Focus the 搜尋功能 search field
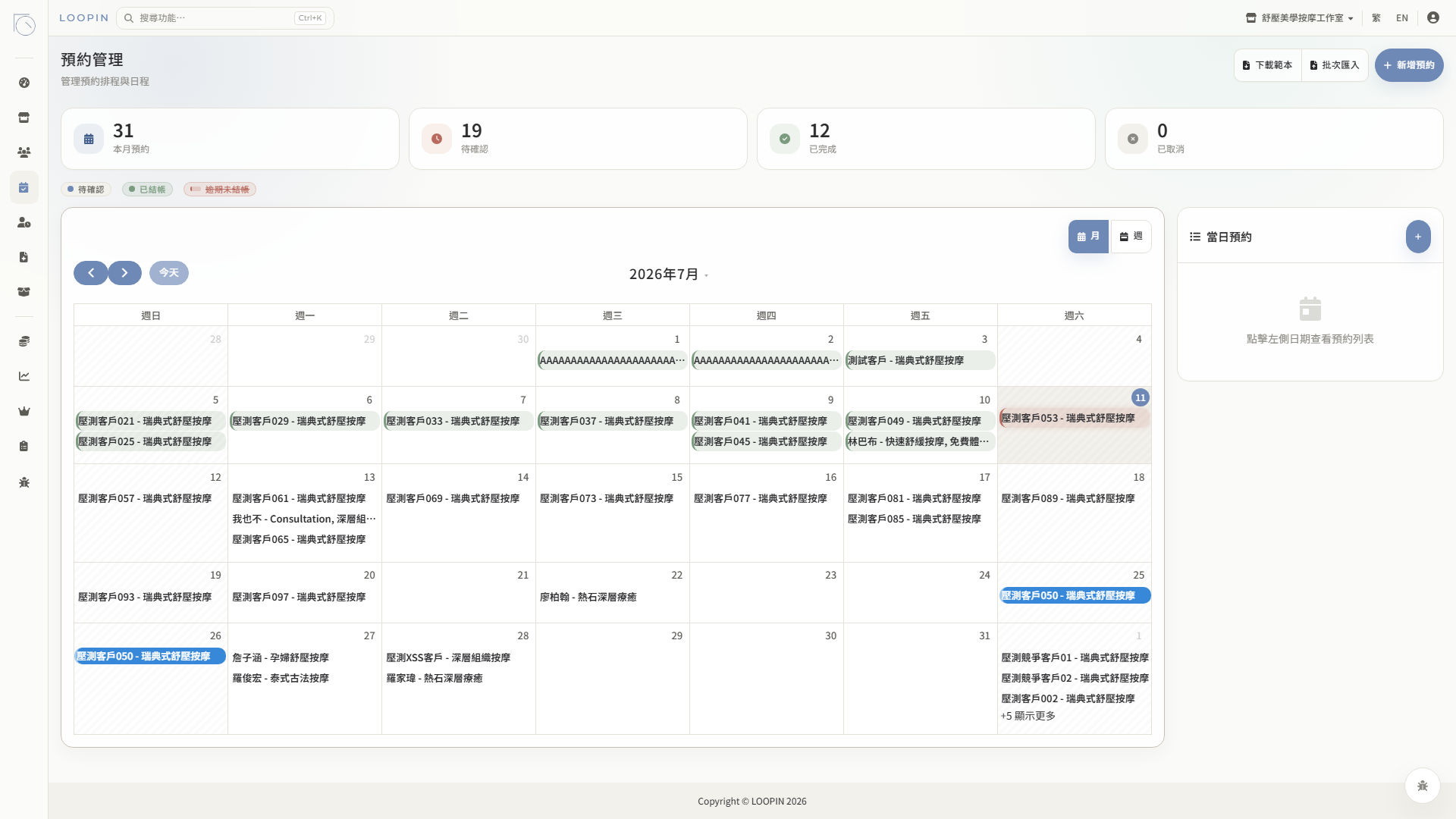The width and height of the screenshot is (1456, 819). (225, 18)
